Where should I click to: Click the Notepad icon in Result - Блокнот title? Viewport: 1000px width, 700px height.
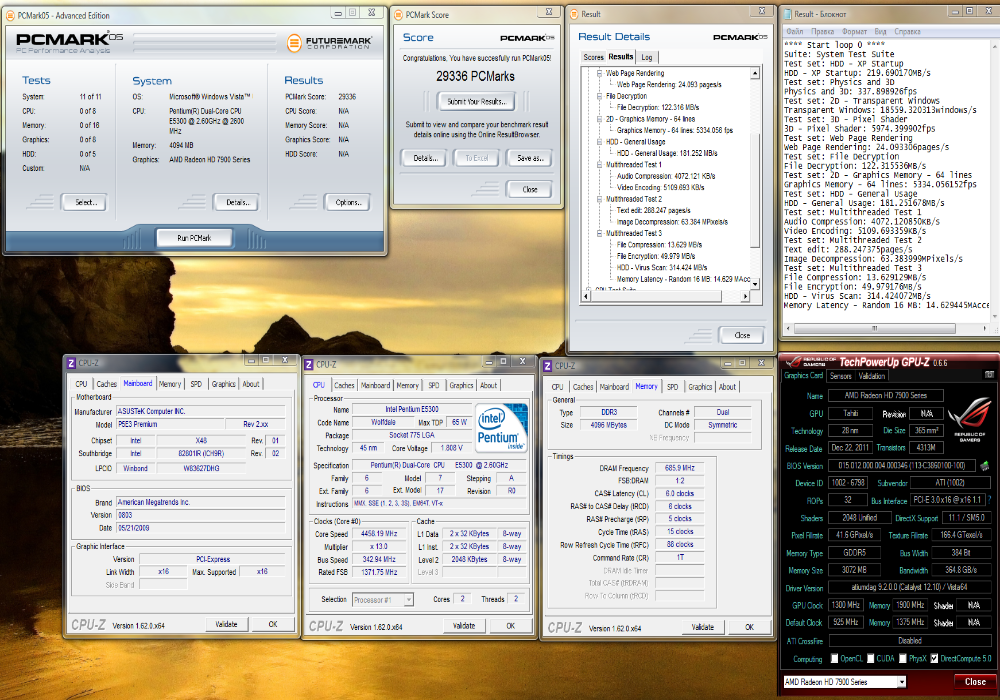coord(787,14)
